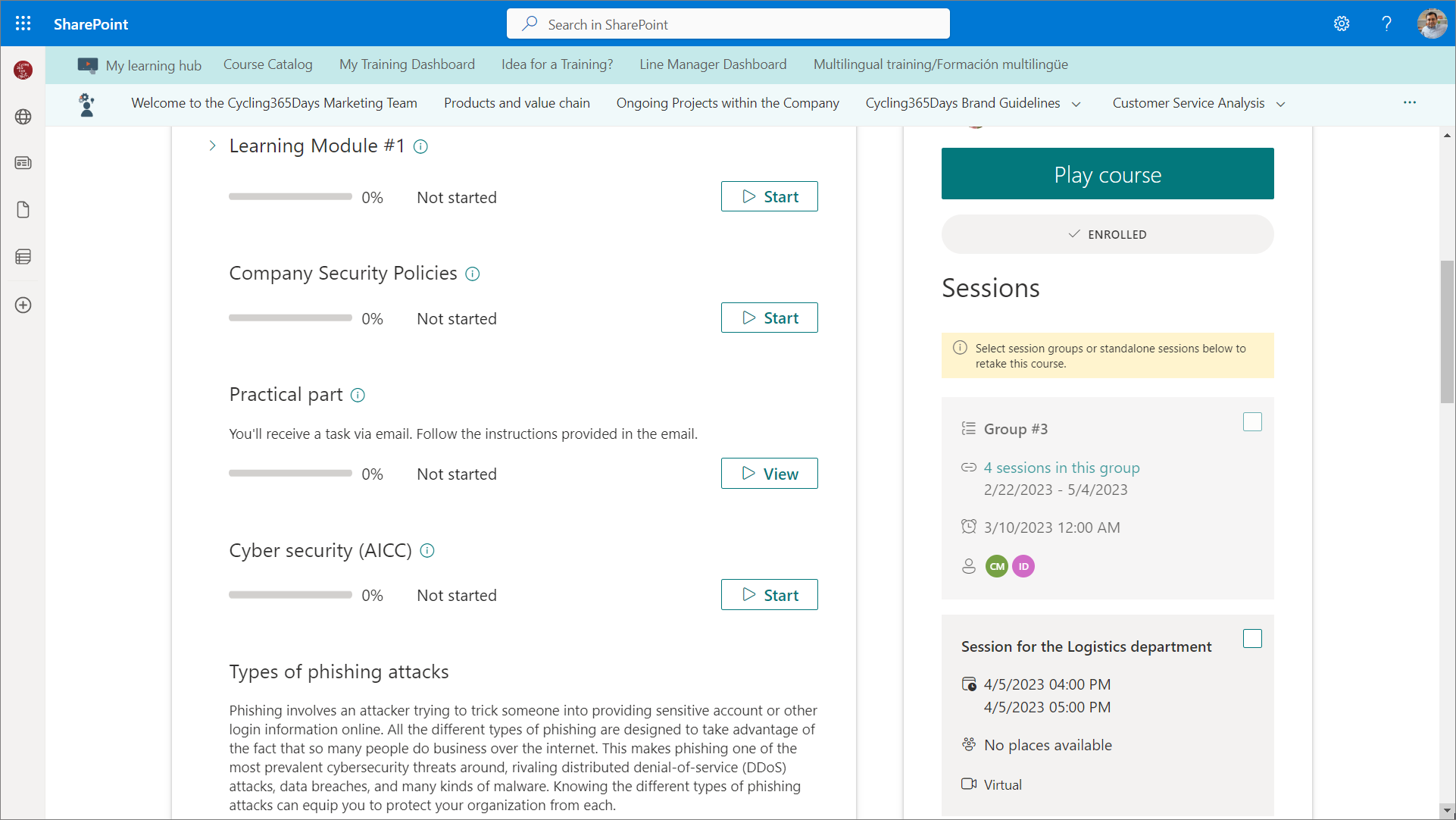
Task: Open the SharePoint app launcher waffle
Action: click(x=23, y=23)
